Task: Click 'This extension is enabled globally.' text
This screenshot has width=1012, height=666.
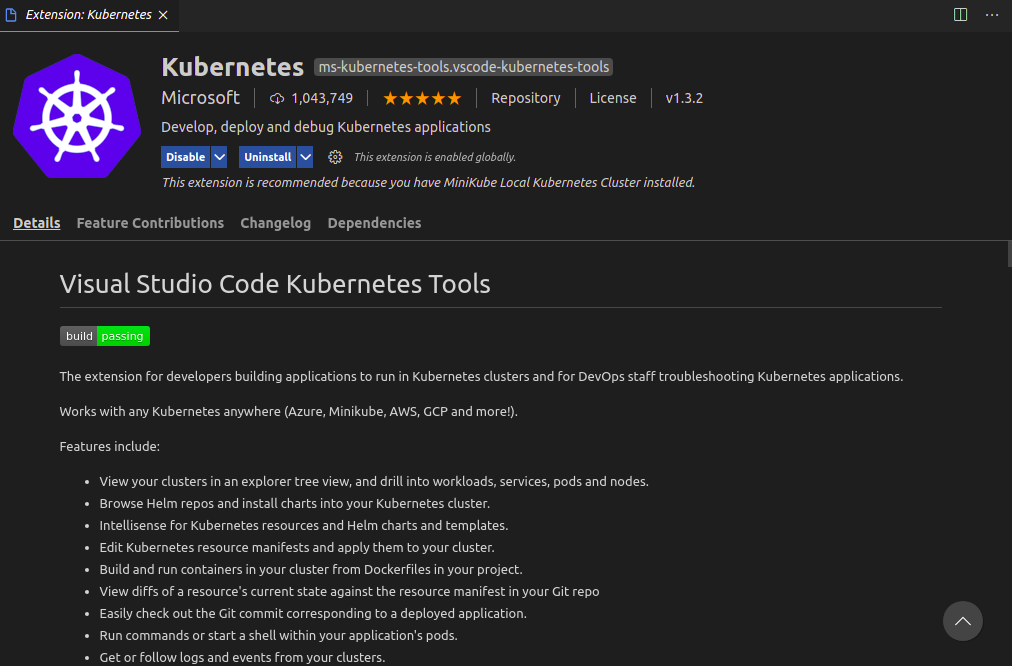Action: click(x=435, y=157)
